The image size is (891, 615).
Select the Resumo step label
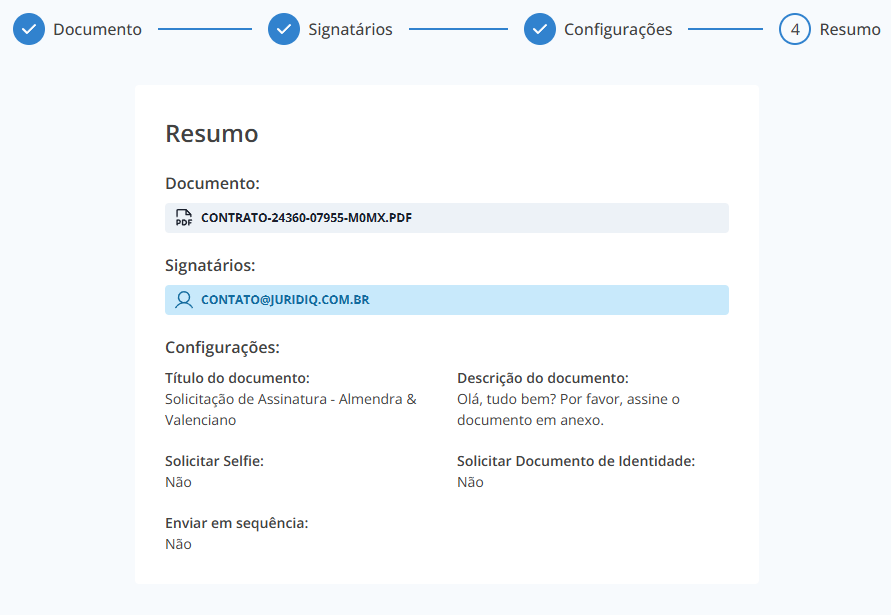click(850, 29)
